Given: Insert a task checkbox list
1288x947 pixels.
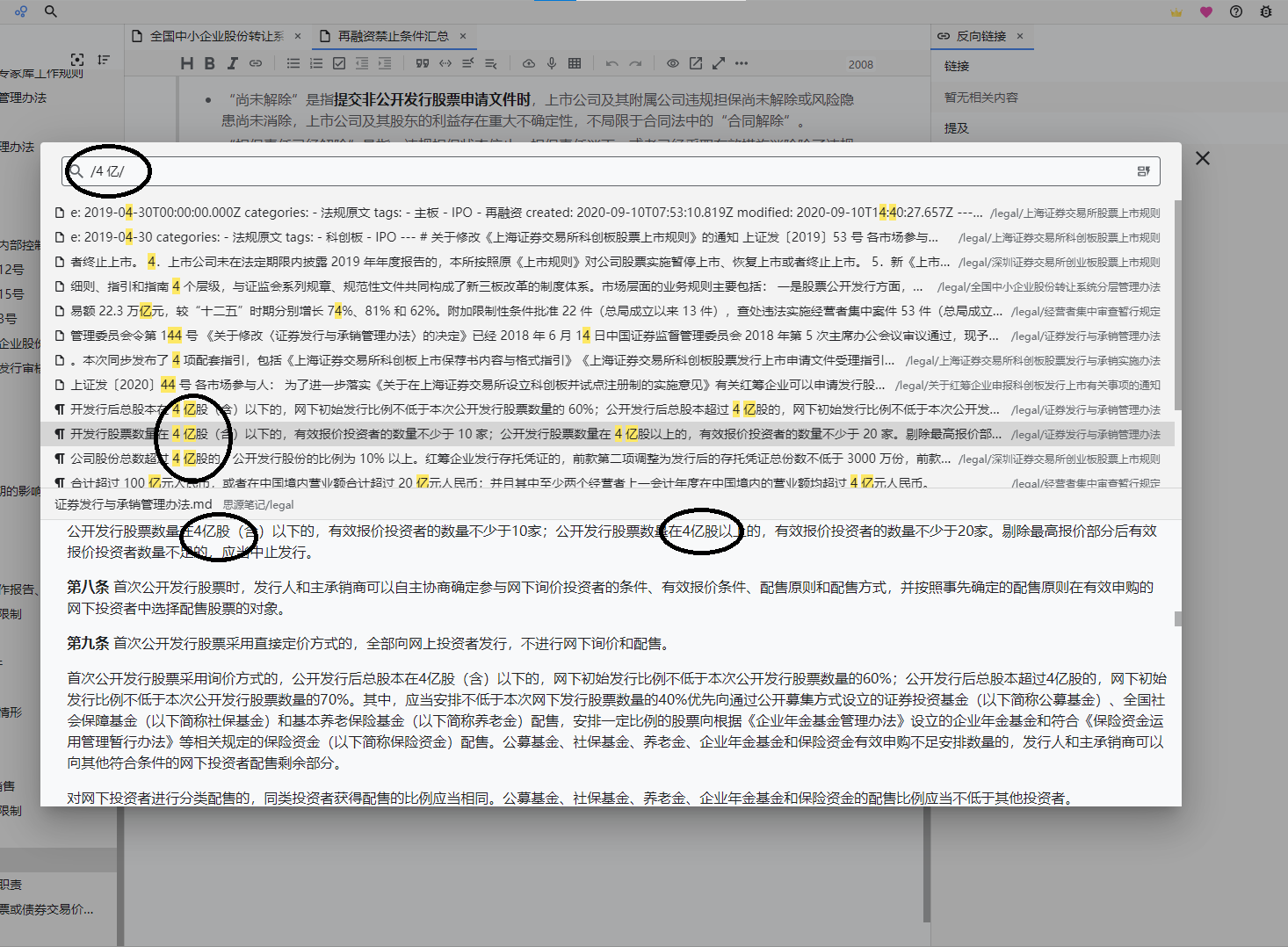Looking at the screenshot, I should pyautogui.click(x=339, y=63).
